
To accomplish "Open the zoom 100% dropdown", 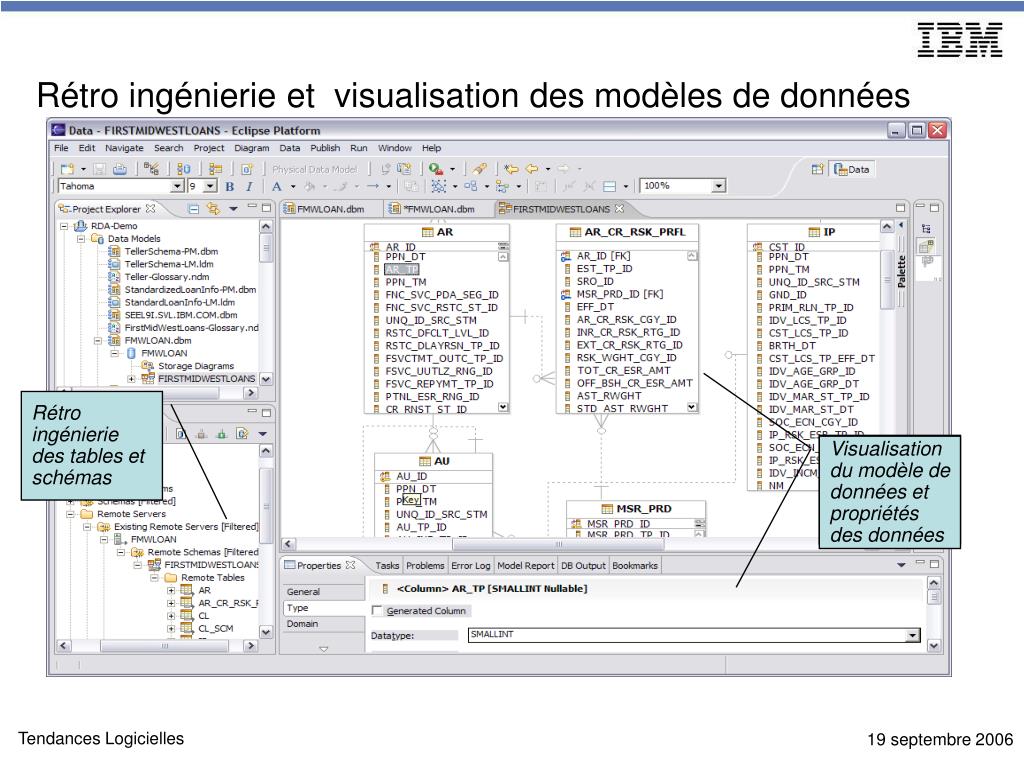I will click(x=718, y=186).
